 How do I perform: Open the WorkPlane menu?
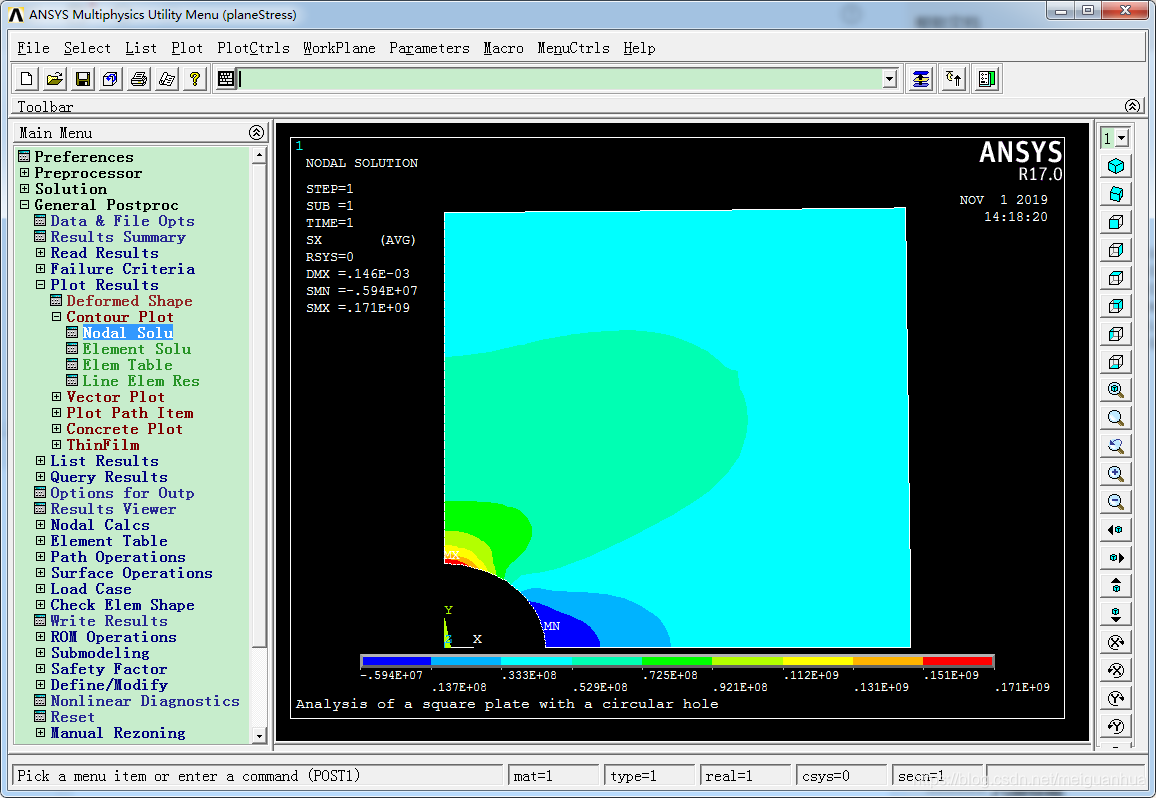[339, 48]
